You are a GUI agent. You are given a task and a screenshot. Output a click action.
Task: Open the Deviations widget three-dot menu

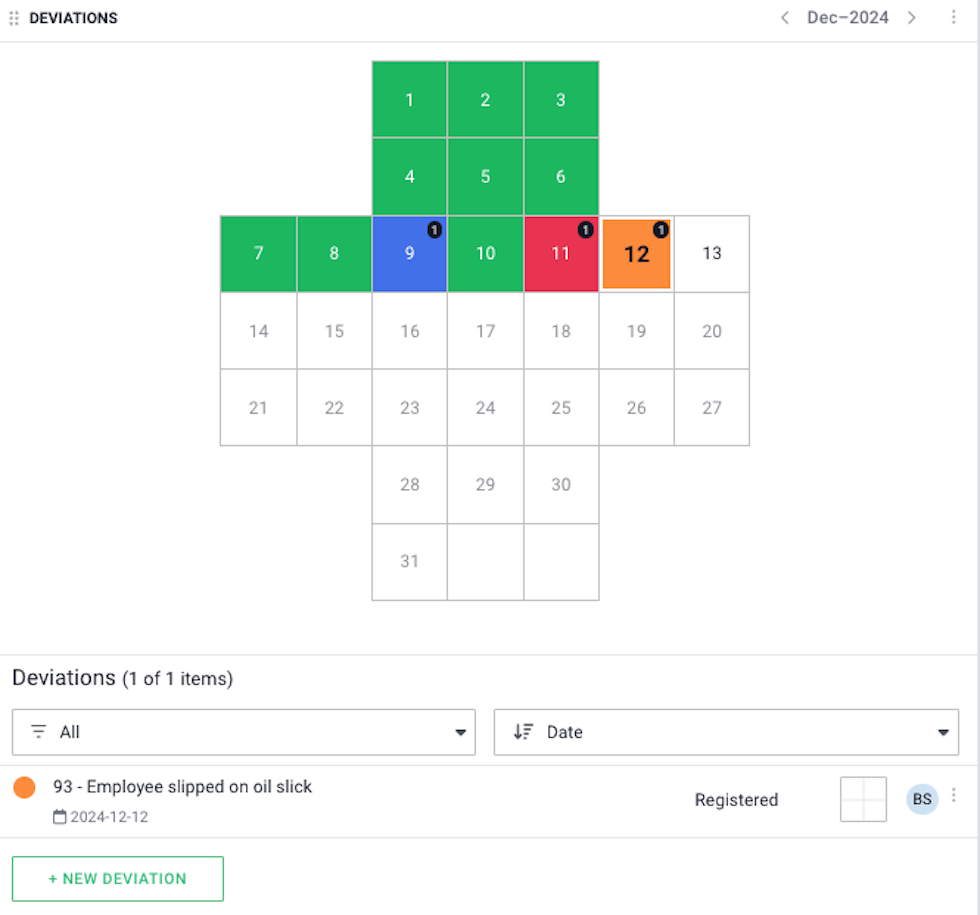(953, 18)
